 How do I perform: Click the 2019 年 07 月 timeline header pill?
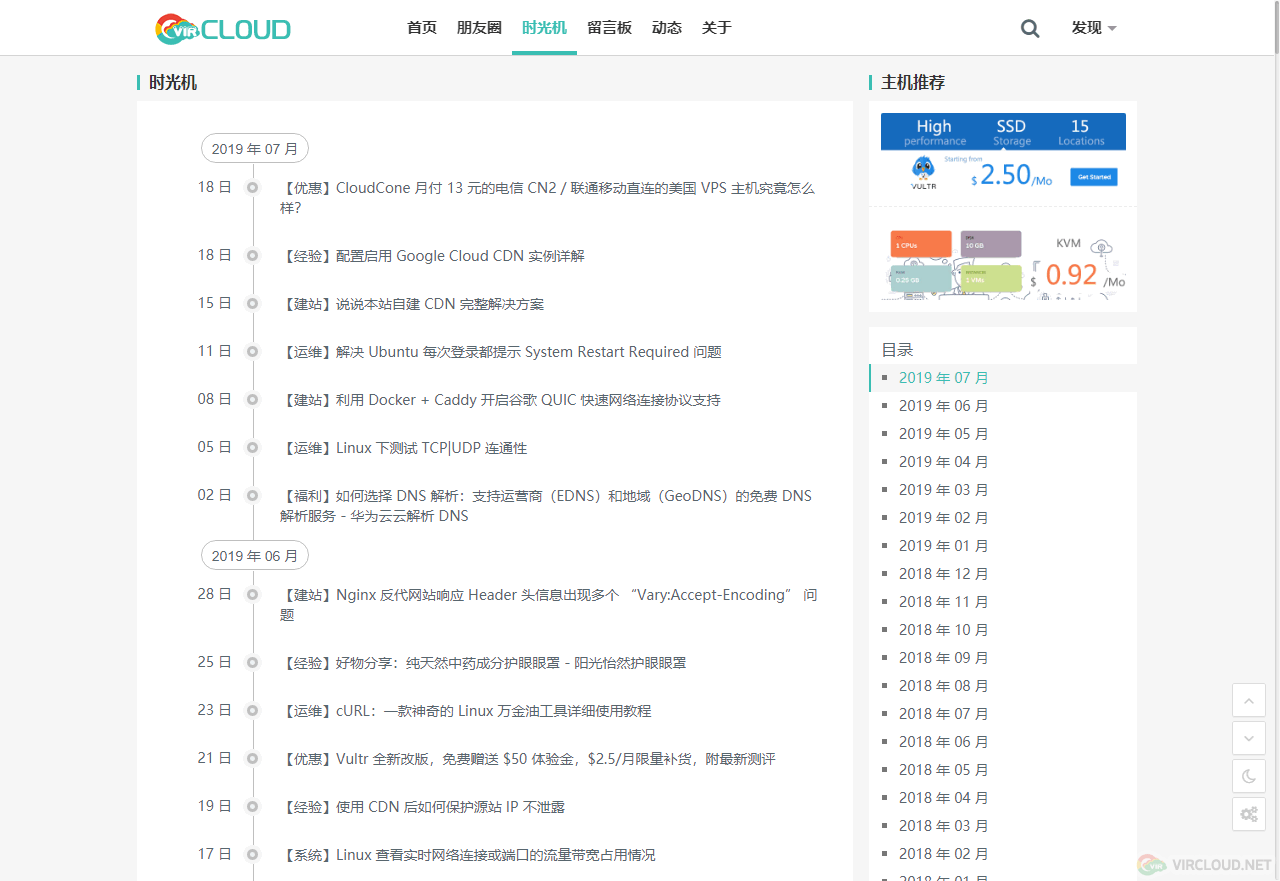click(255, 149)
